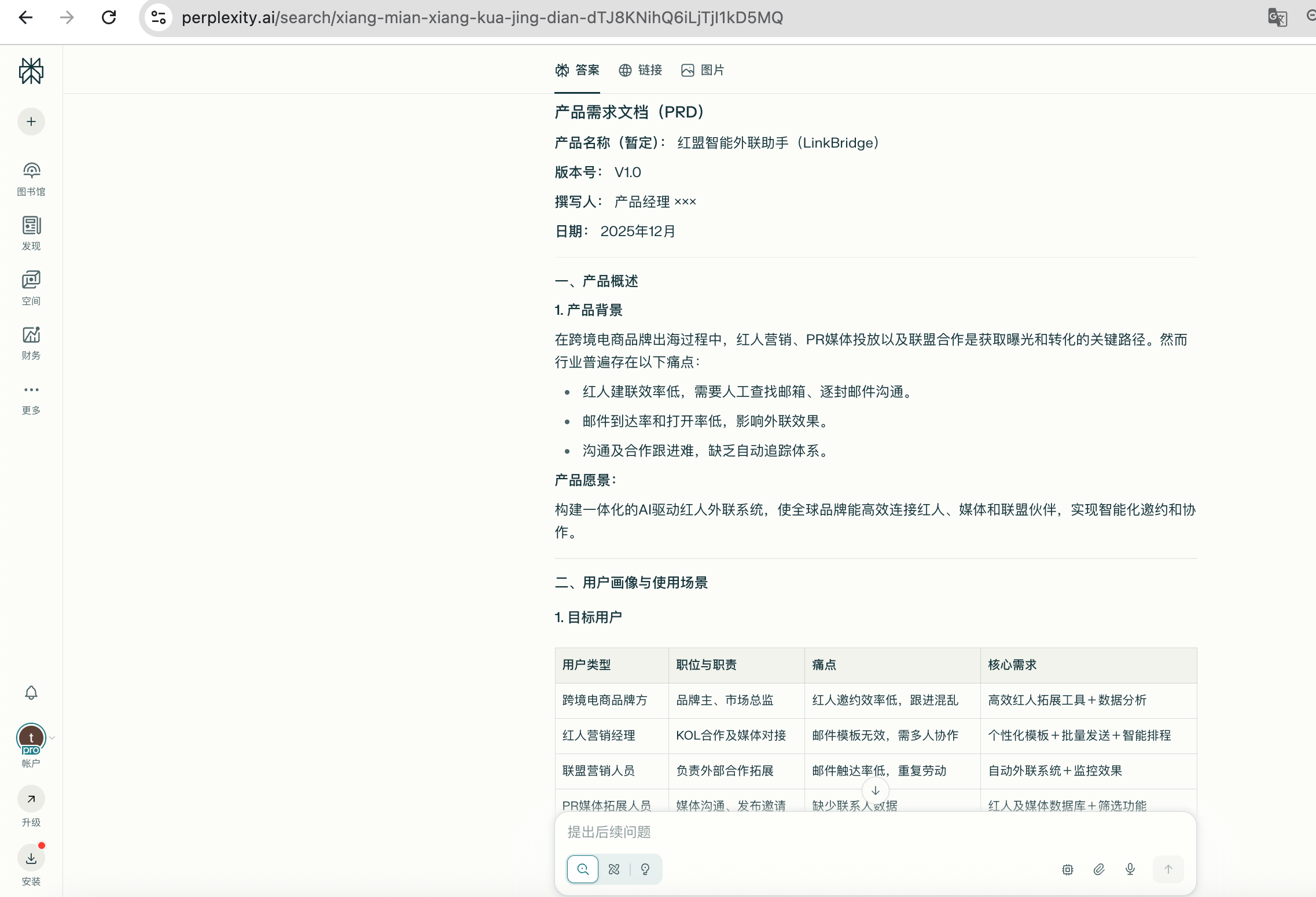Go back in browser history
Viewport: 1316px width, 897px height.
26,17
